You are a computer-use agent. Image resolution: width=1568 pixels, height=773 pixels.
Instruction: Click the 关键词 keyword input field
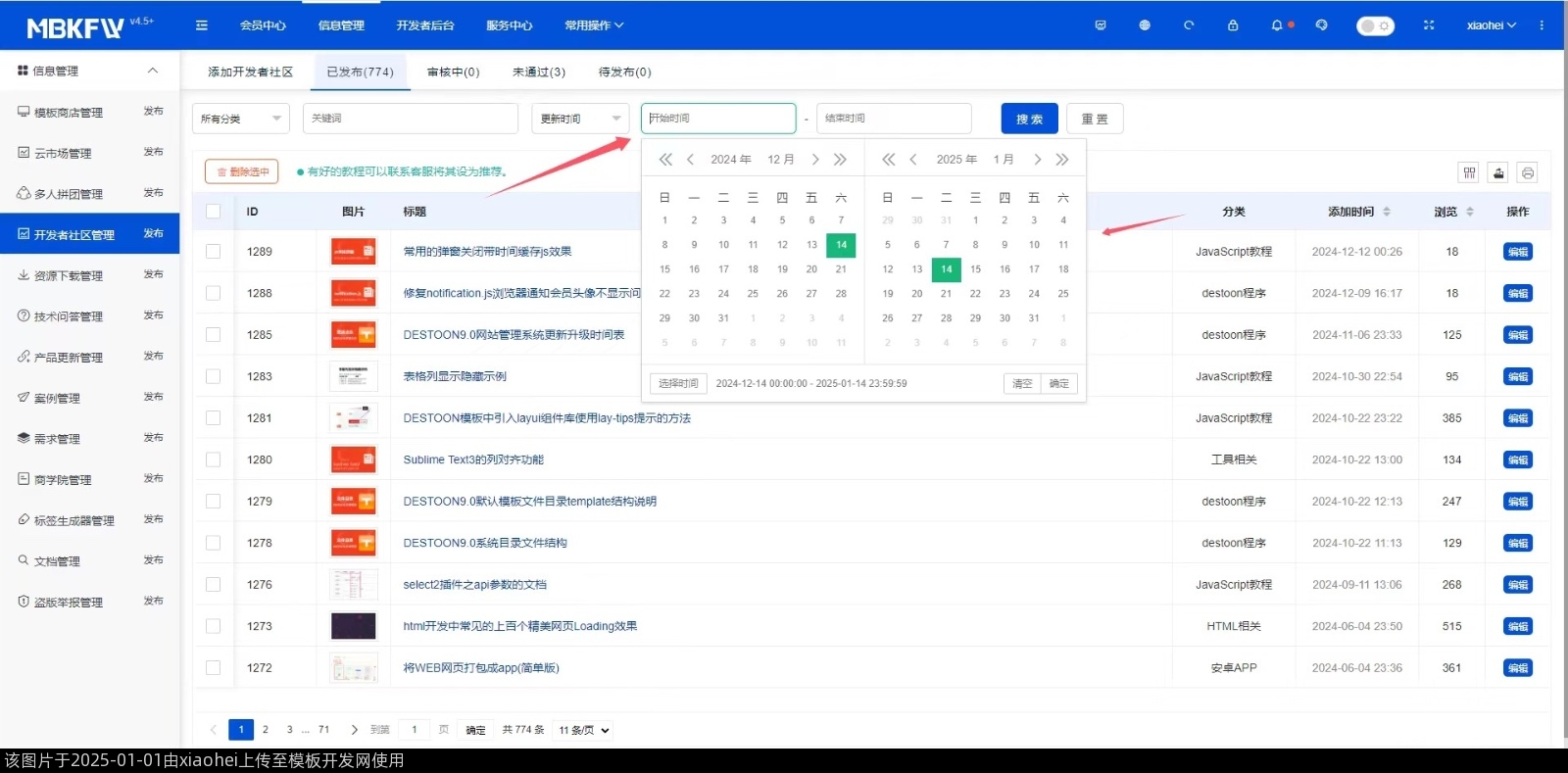pyautogui.click(x=411, y=119)
